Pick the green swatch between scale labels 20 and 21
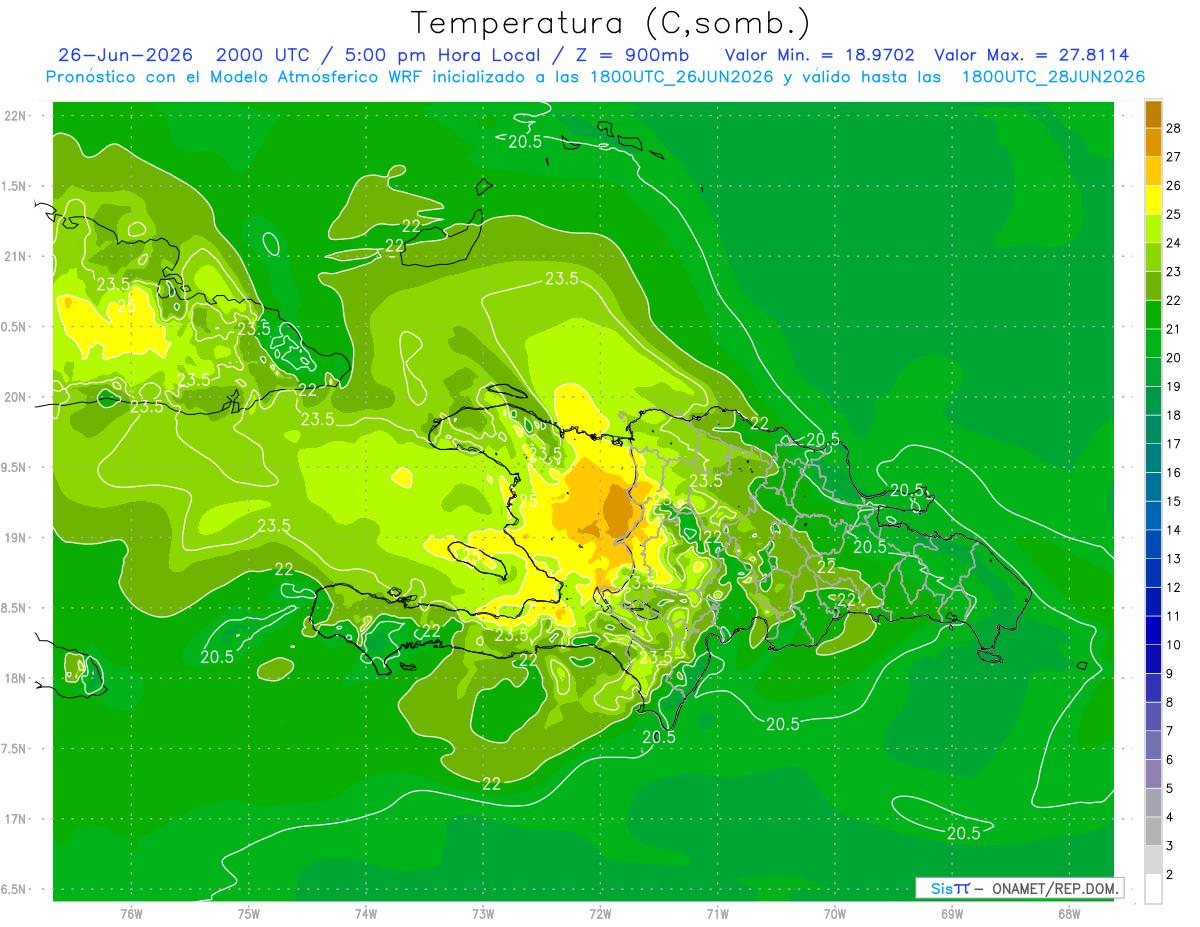 (1153, 343)
